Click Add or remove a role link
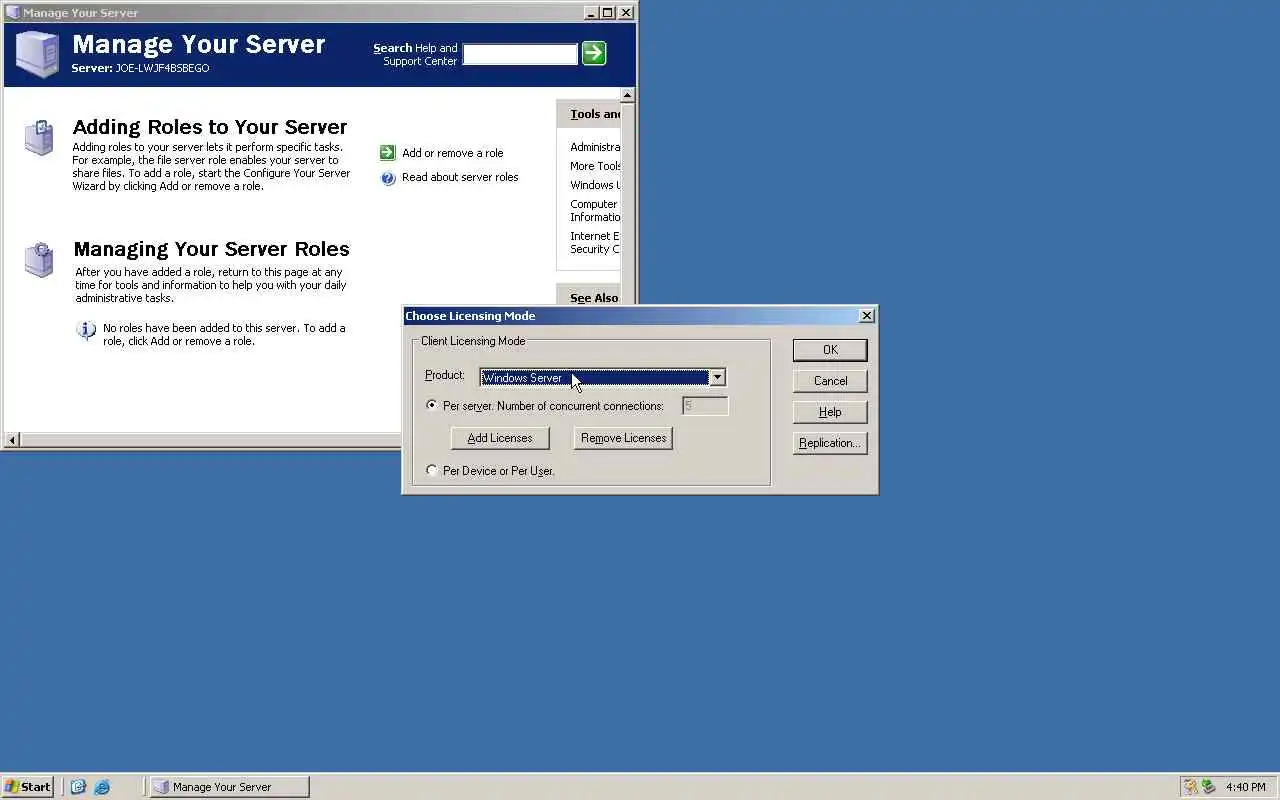This screenshot has width=1280, height=800. point(452,153)
